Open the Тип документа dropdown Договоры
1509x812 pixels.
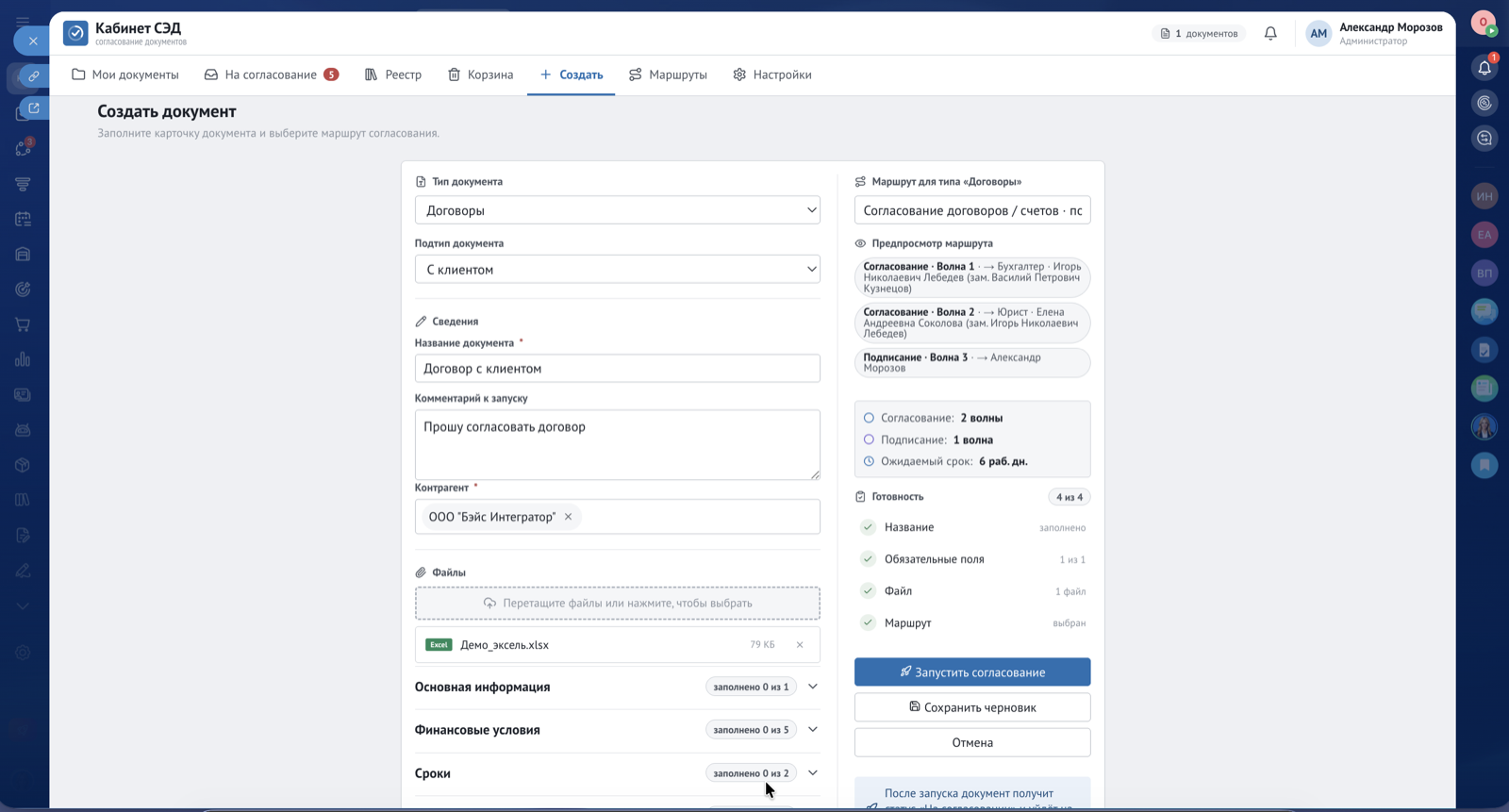tap(618, 210)
